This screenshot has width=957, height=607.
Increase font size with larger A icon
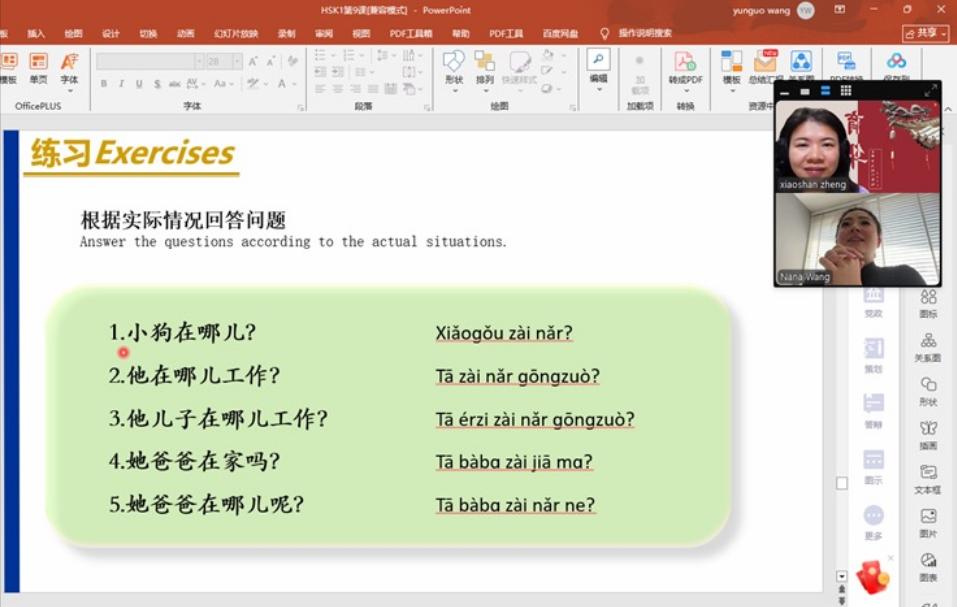point(253,61)
